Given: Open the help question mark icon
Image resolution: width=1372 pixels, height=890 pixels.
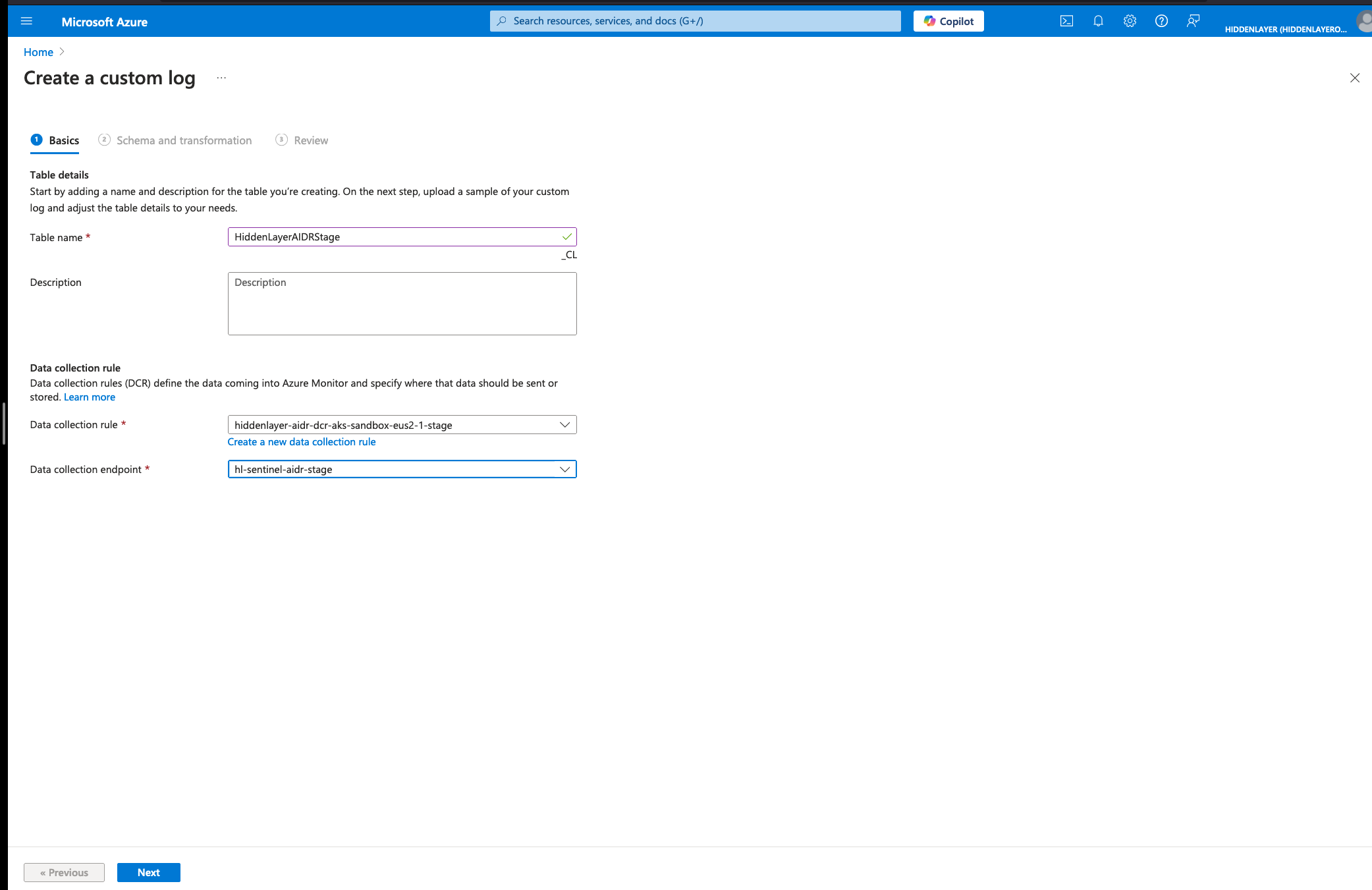Looking at the screenshot, I should [x=1161, y=21].
